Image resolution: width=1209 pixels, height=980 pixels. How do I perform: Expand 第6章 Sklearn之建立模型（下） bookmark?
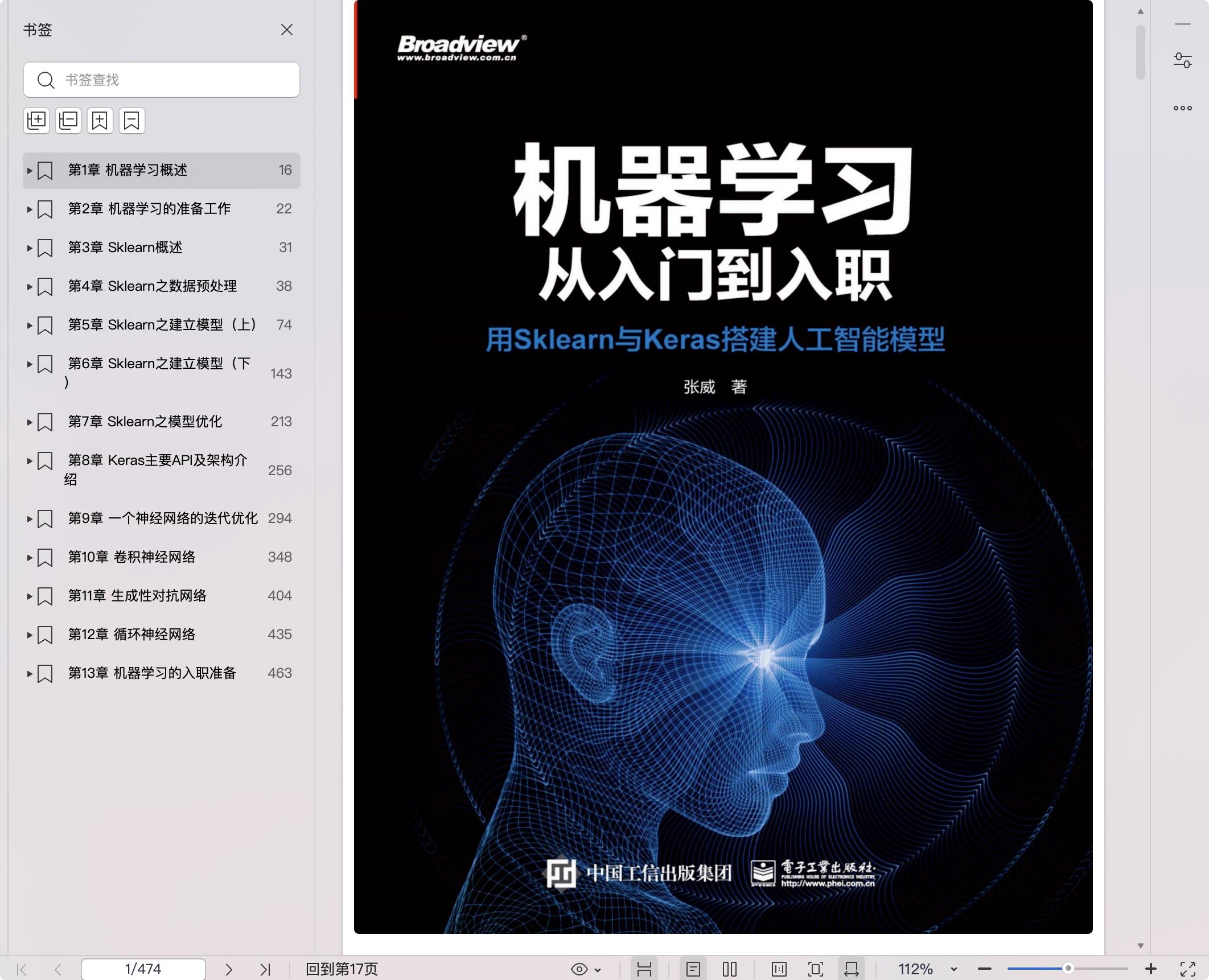click(x=30, y=364)
